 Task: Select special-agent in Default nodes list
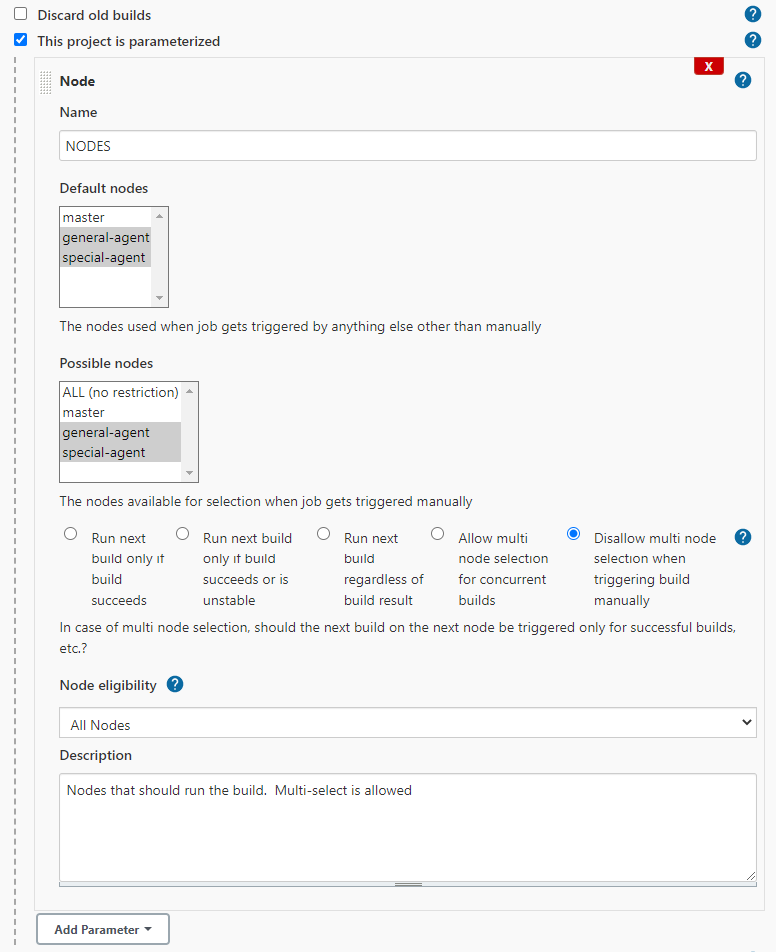(x=106, y=257)
